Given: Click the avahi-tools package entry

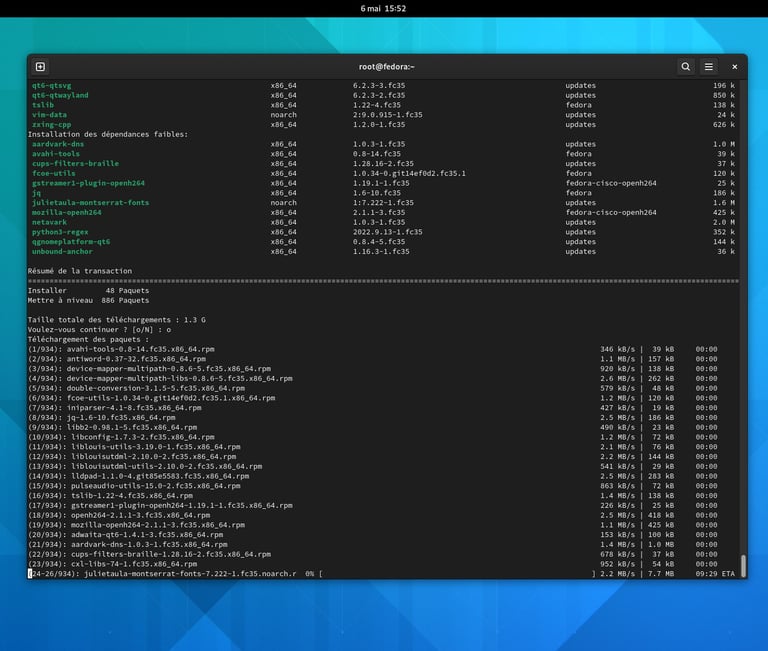Looking at the screenshot, I should pyautogui.click(x=56, y=154).
